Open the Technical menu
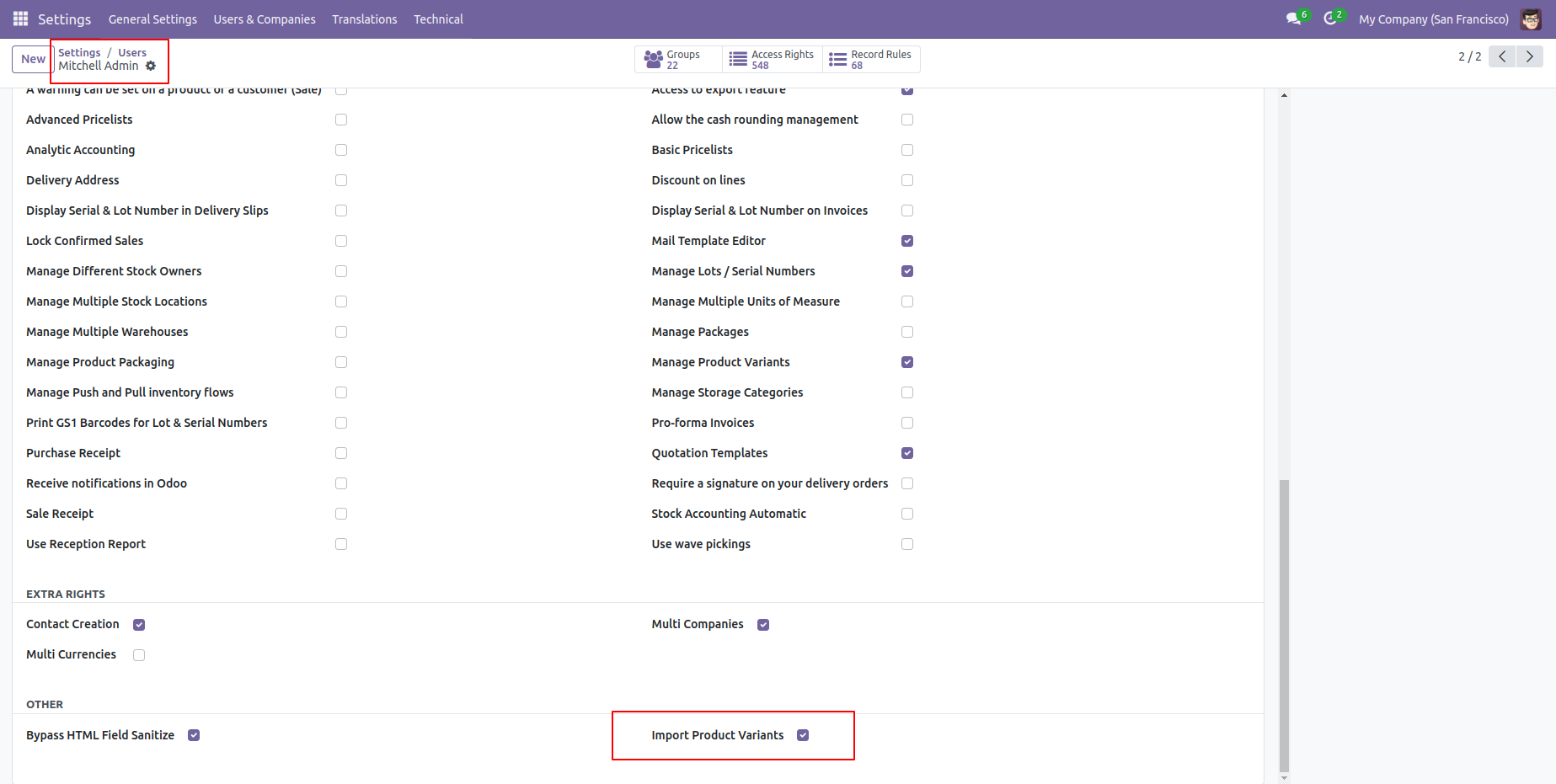 coord(438,19)
